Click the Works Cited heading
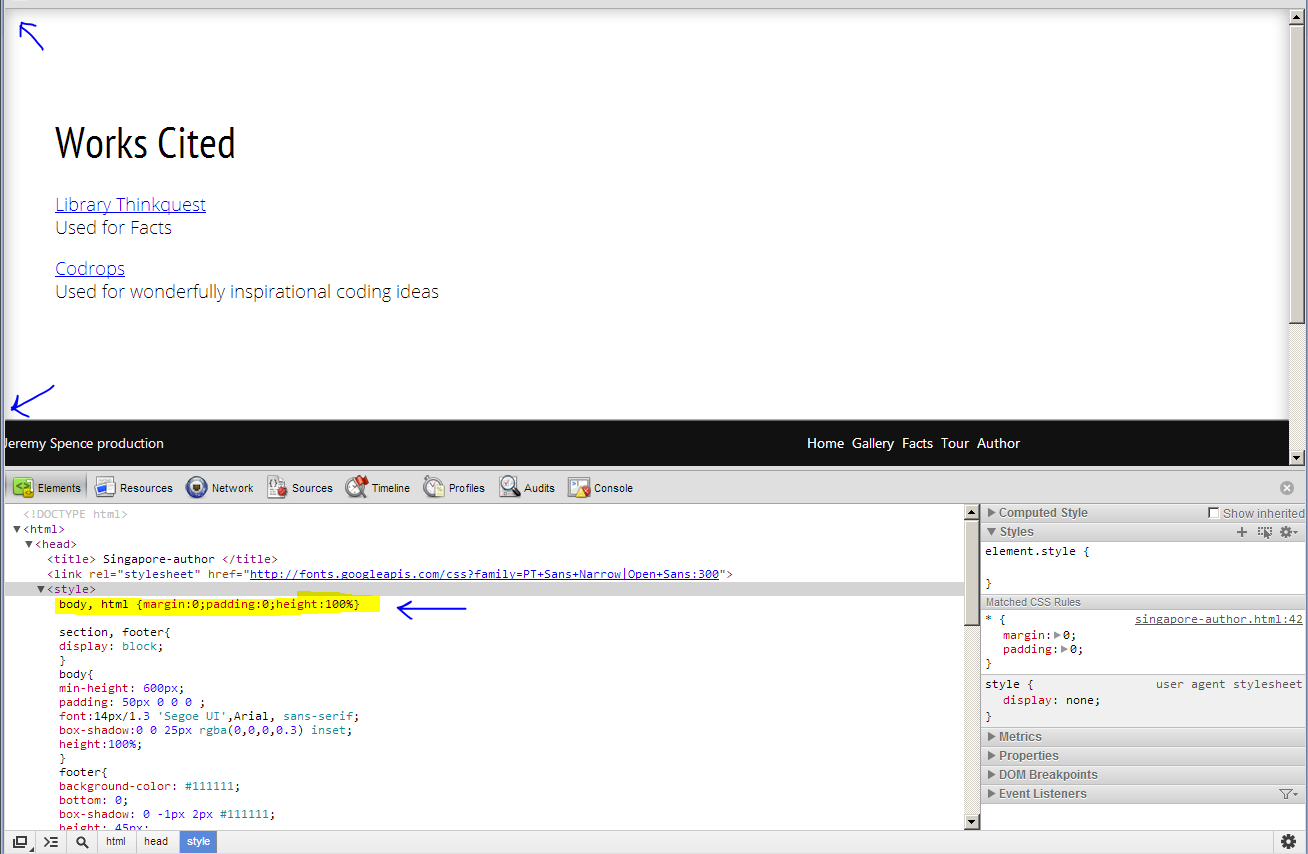Viewport: 1308px width, 854px height. pyautogui.click(x=145, y=143)
